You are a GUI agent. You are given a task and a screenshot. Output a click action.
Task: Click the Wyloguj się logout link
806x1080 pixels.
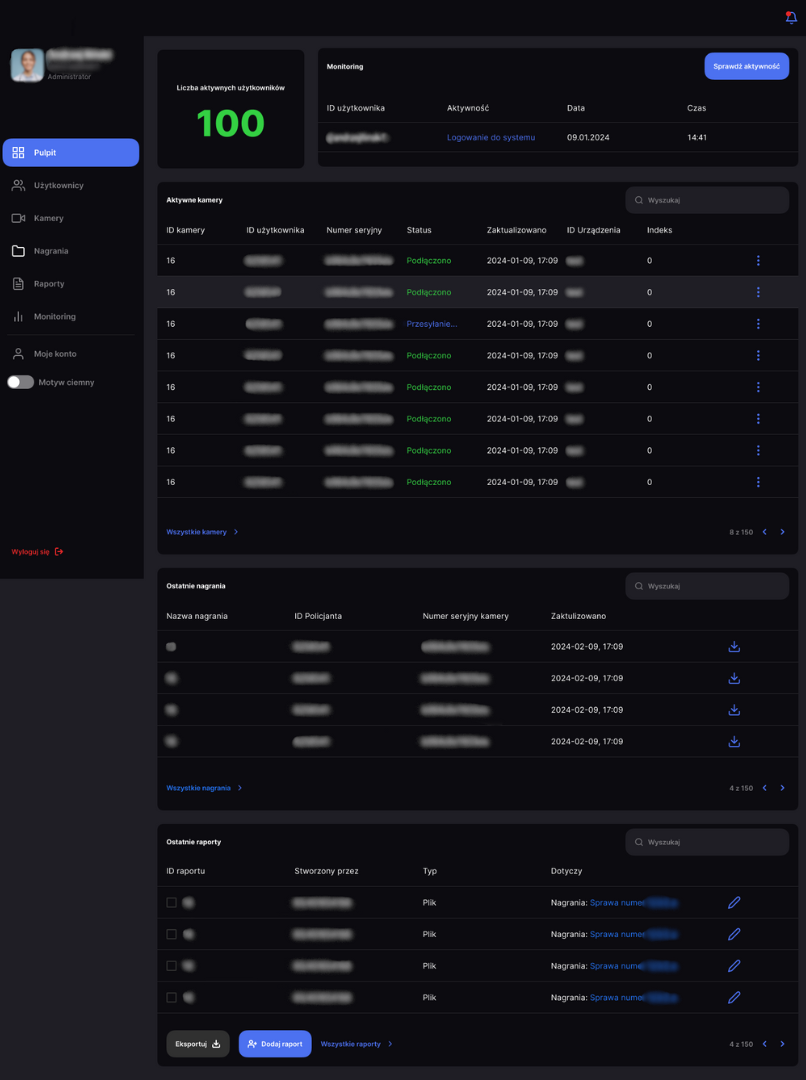[37, 552]
